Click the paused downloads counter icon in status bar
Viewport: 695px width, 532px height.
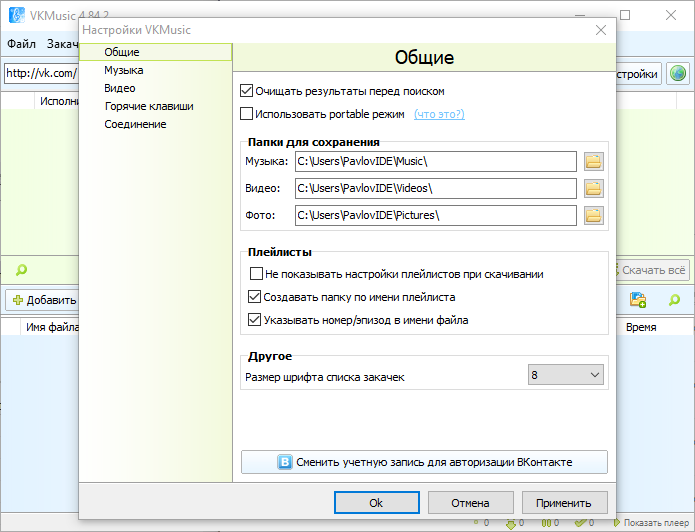click(546, 523)
